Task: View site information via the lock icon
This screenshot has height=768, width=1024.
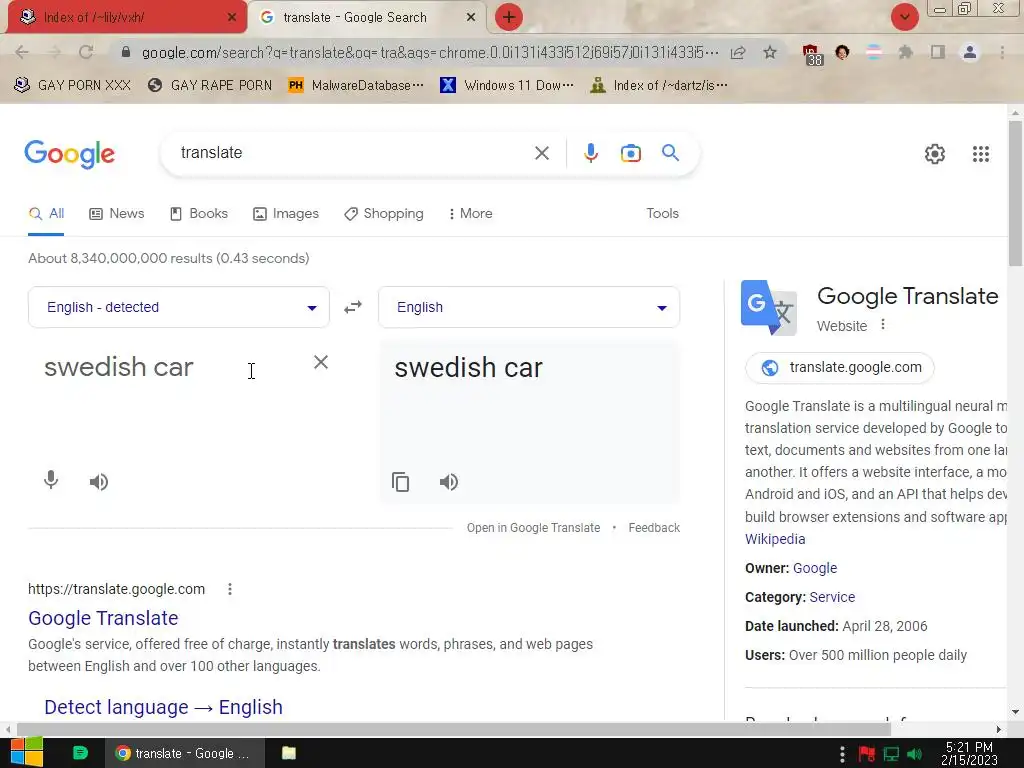Action: [126, 52]
